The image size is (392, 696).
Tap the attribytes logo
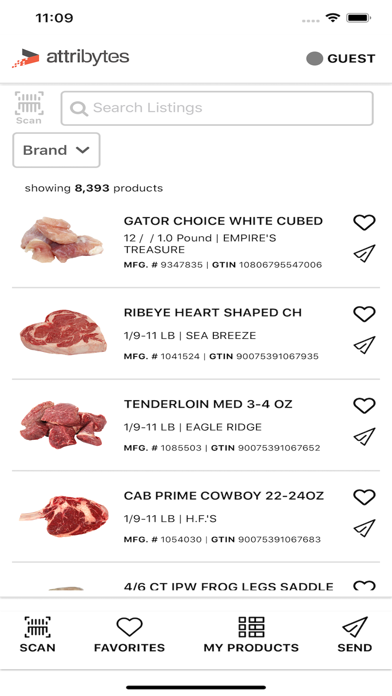(71, 58)
